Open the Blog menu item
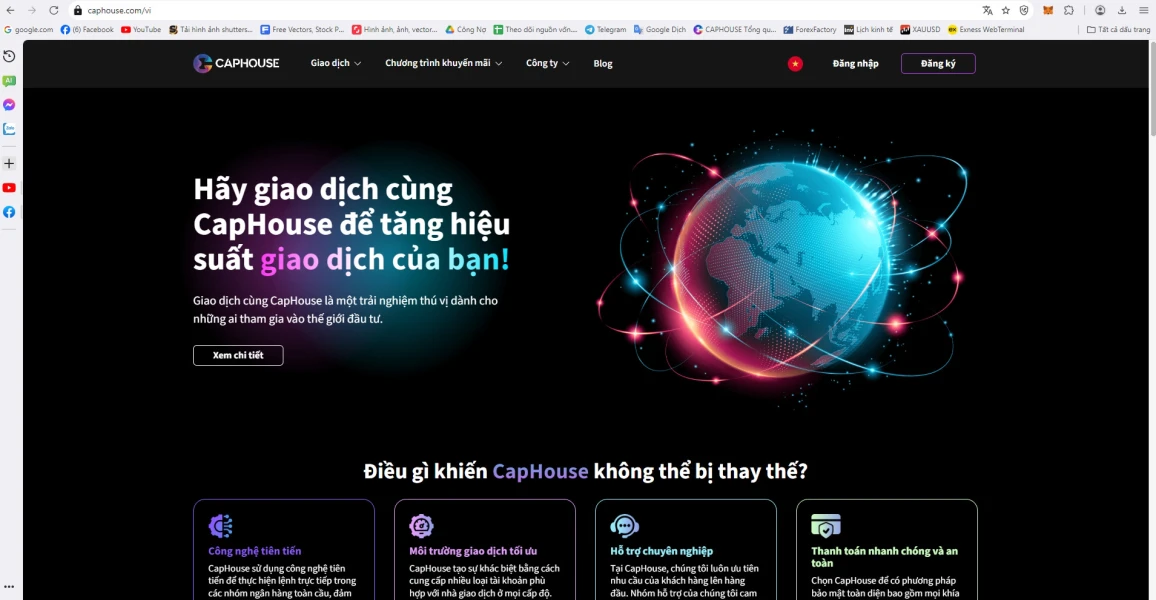This screenshot has height=600, width=1156. coord(603,63)
